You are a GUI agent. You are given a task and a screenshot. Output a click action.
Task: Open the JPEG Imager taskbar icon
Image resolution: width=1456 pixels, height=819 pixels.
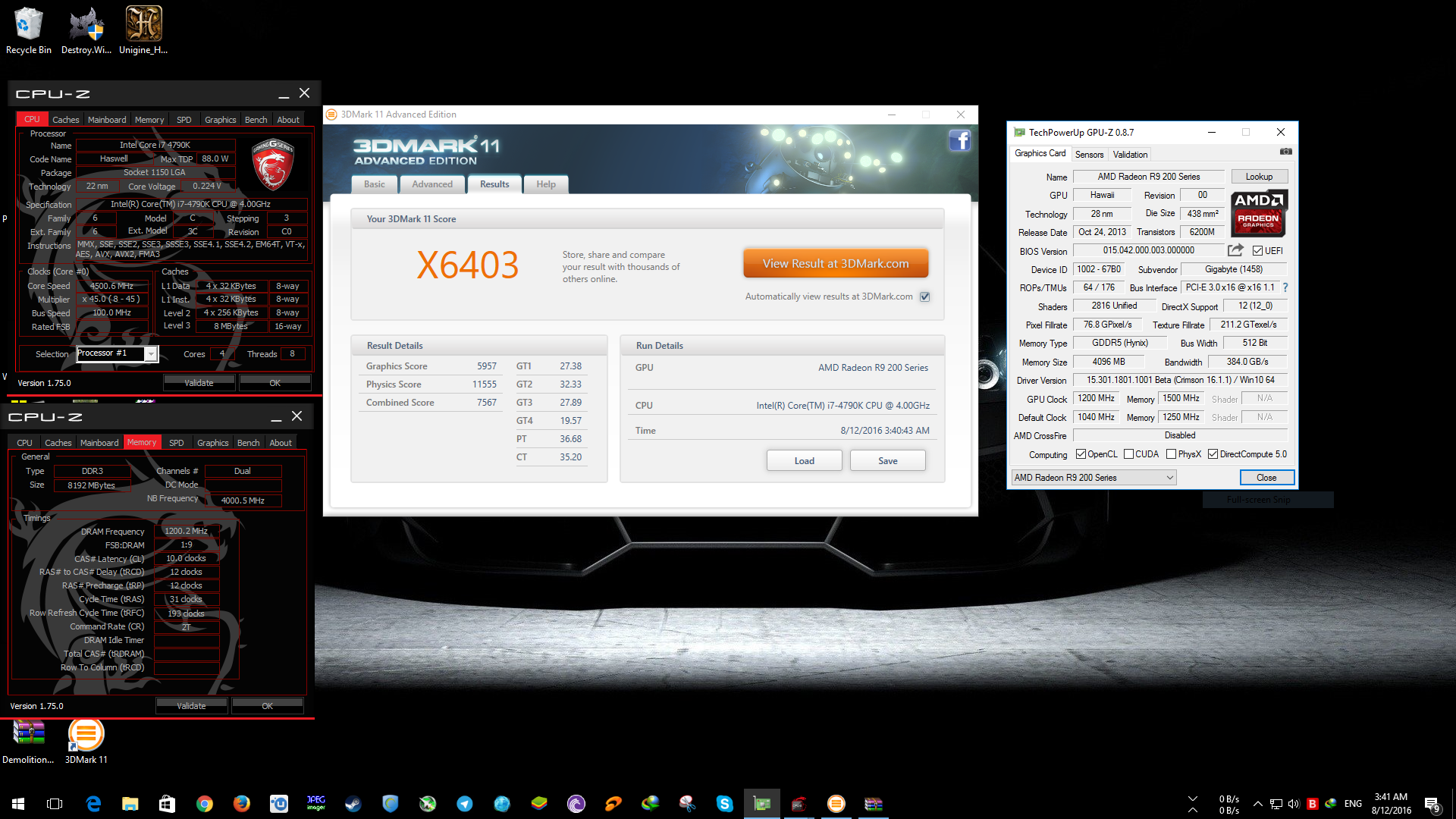315,804
